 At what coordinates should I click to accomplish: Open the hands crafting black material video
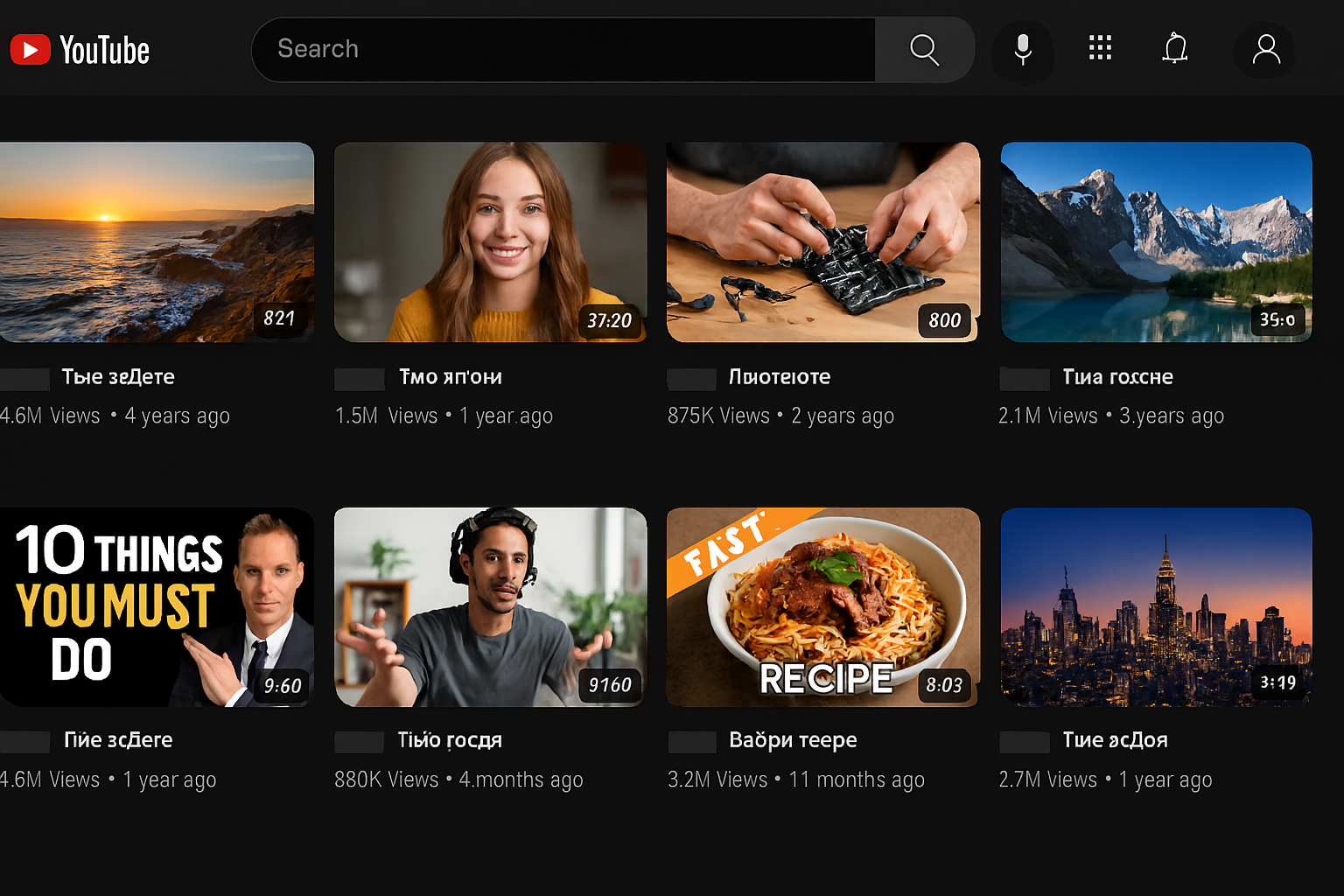point(822,242)
